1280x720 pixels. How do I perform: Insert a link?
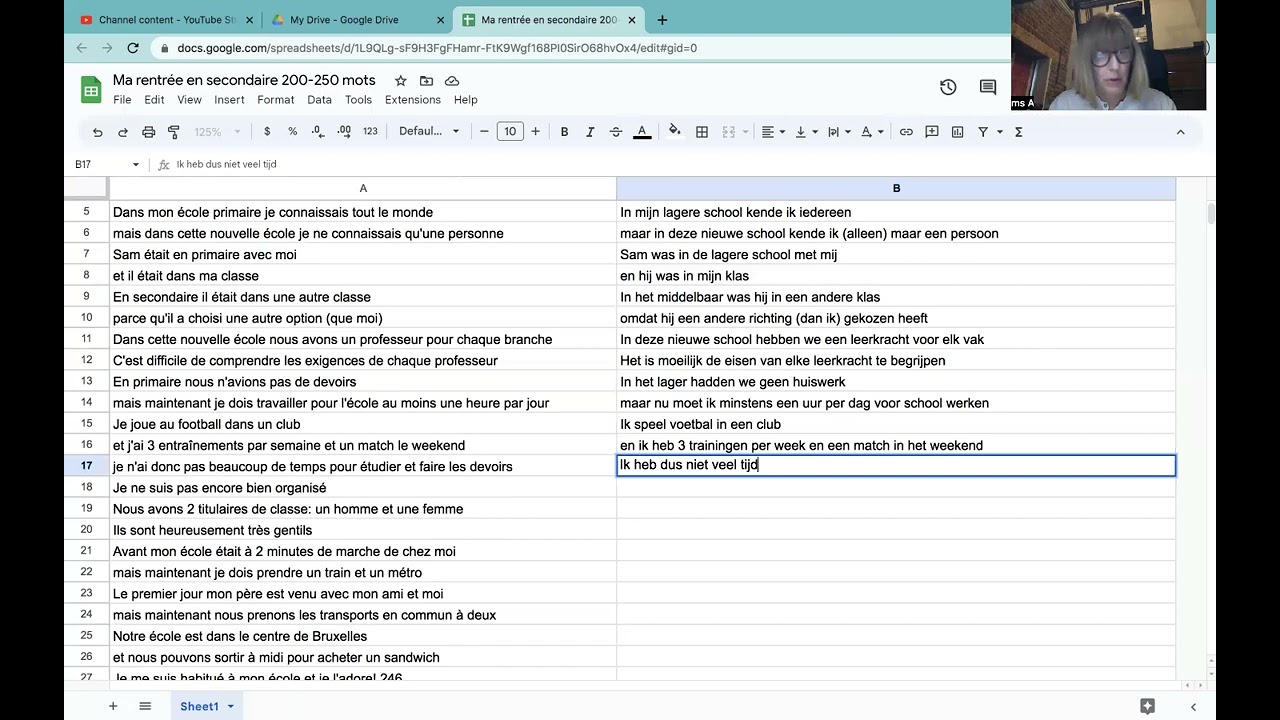point(906,132)
